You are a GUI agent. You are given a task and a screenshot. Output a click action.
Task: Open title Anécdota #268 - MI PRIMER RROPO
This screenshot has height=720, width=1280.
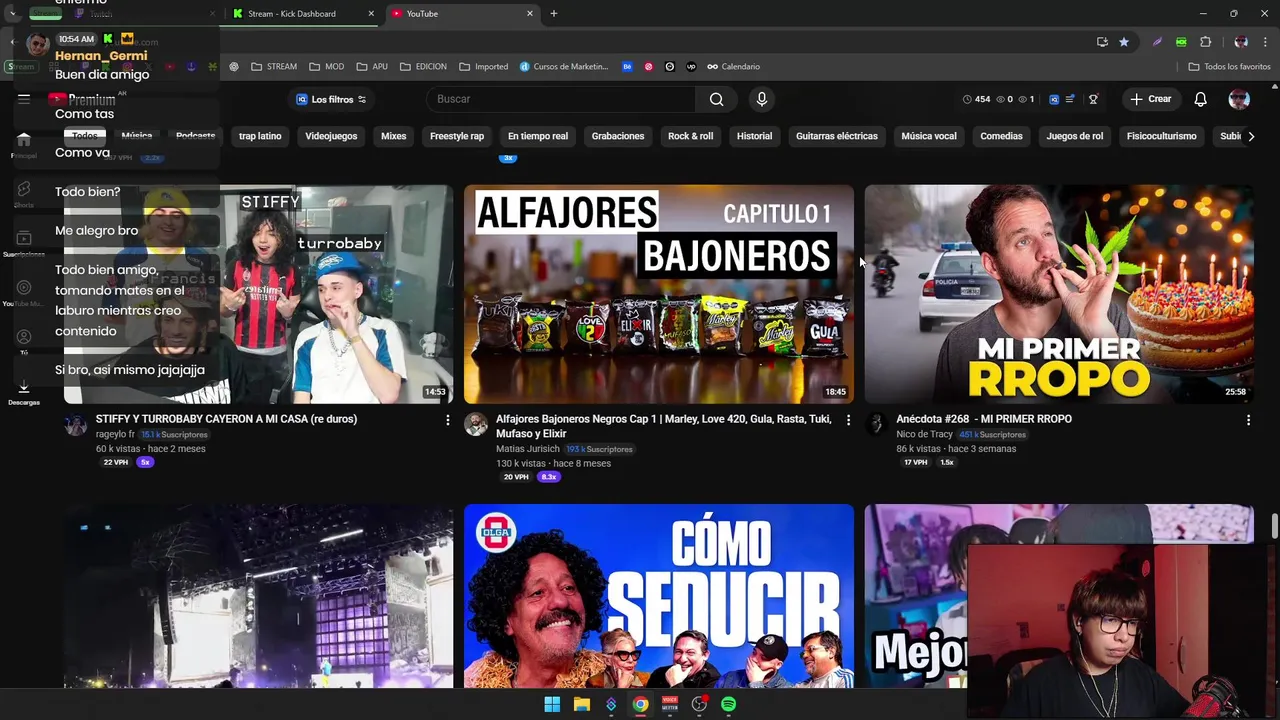click(984, 419)
